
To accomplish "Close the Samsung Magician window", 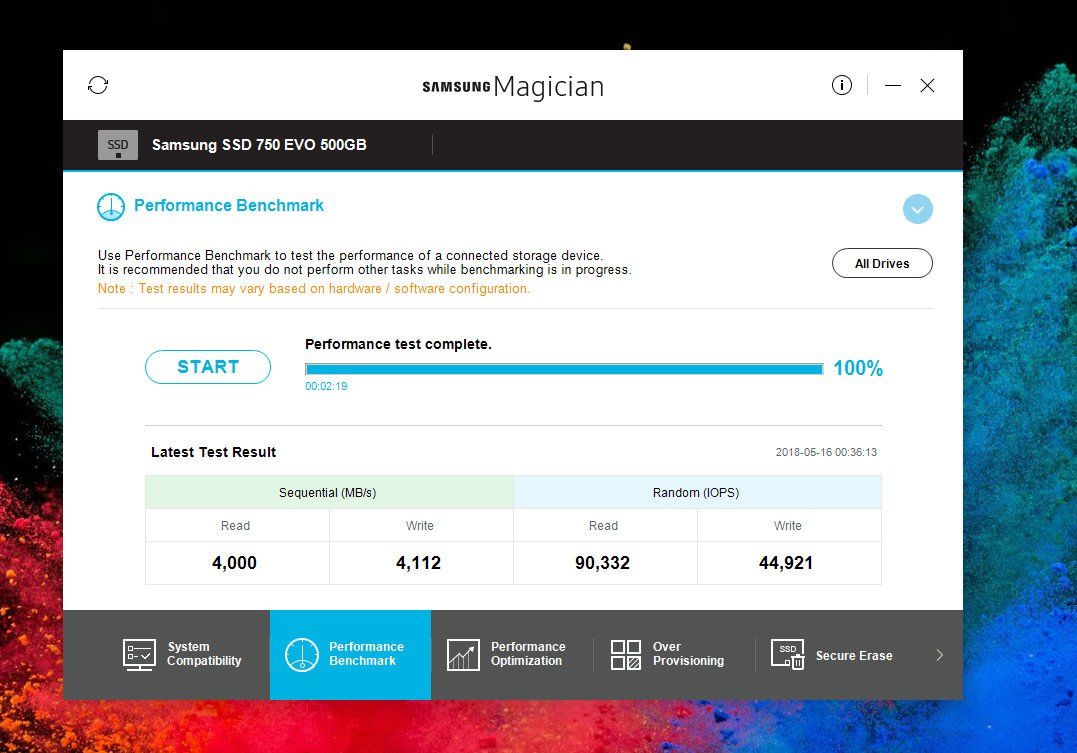I will click(927, 85).
